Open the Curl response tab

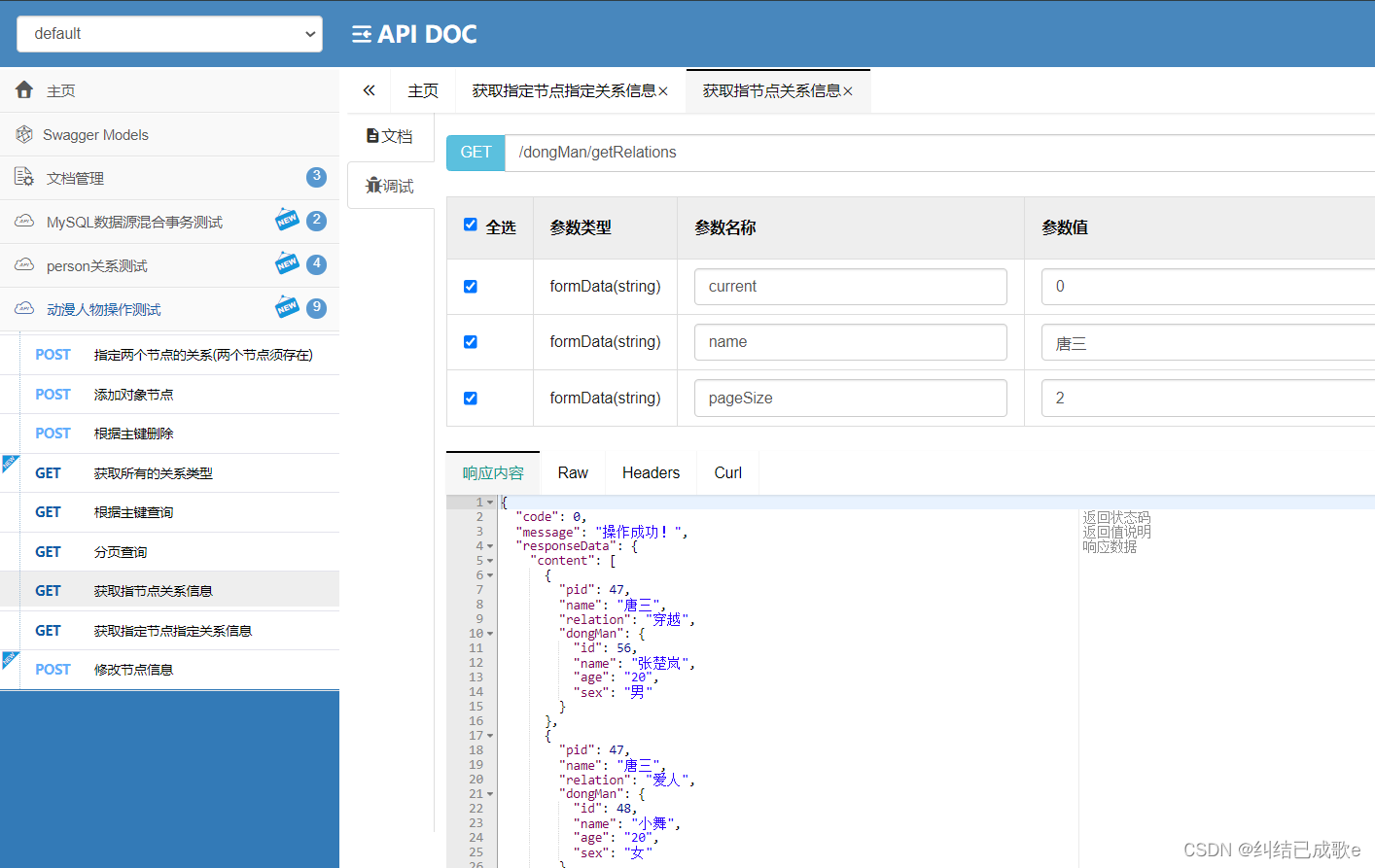click(727, 473)
